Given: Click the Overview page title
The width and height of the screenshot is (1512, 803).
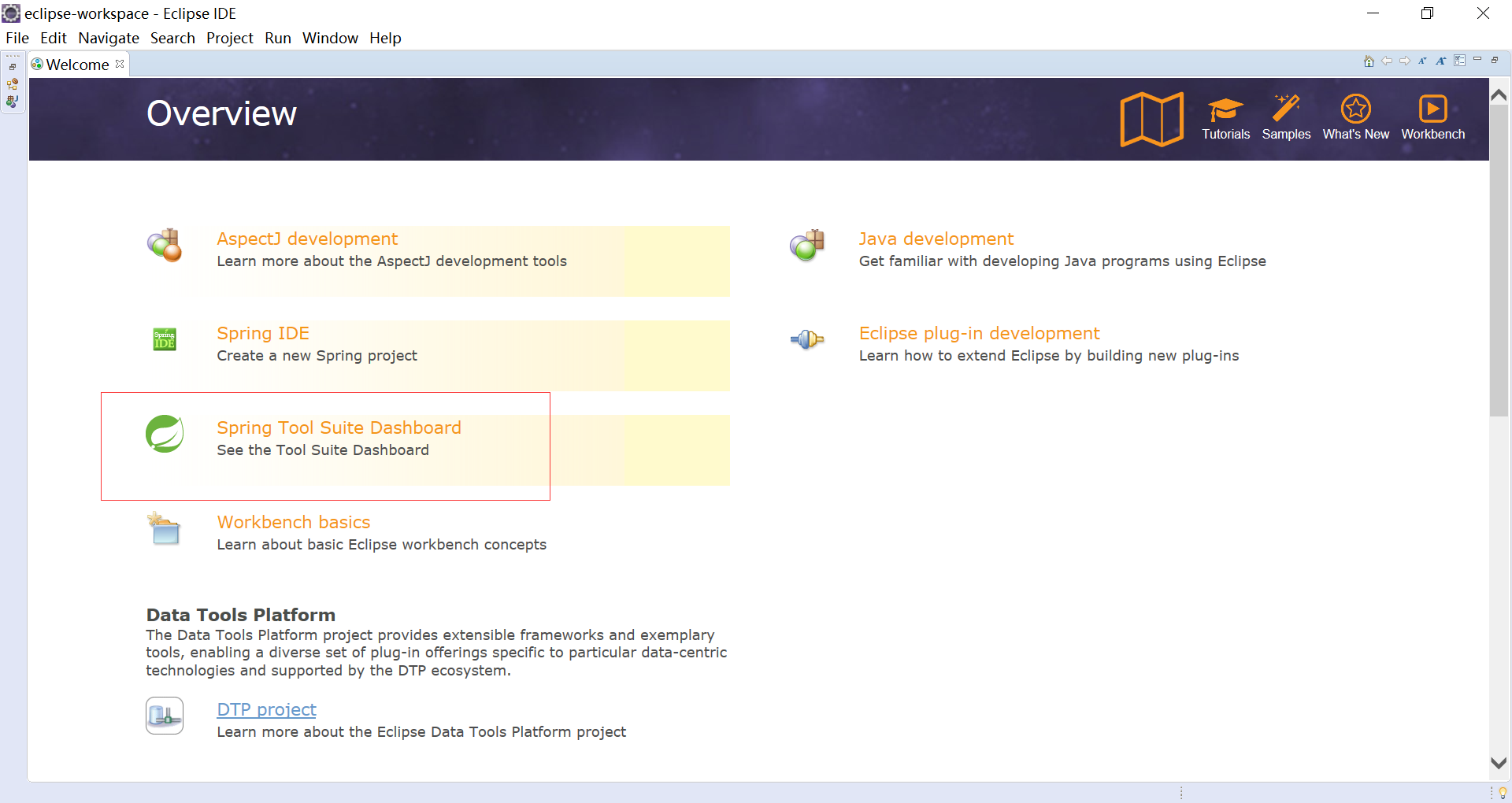Looking at the screenshot, I should point(221,113).
